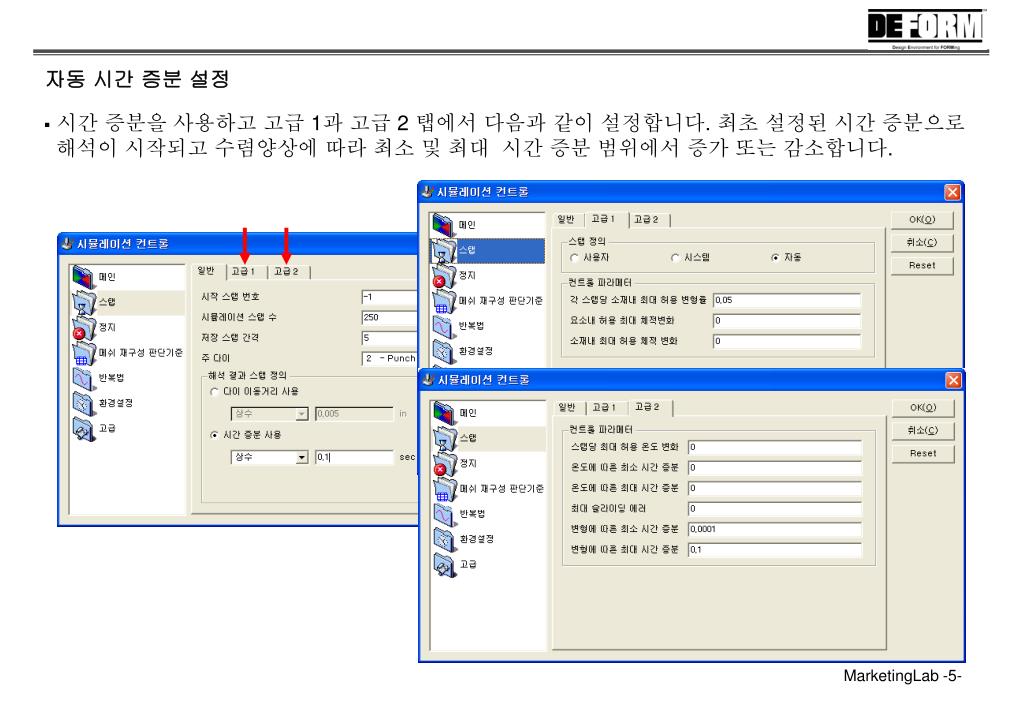The image size is (1023, 708).
Task: Click 메인 icon in left dialog
Action: click(84, 277)
